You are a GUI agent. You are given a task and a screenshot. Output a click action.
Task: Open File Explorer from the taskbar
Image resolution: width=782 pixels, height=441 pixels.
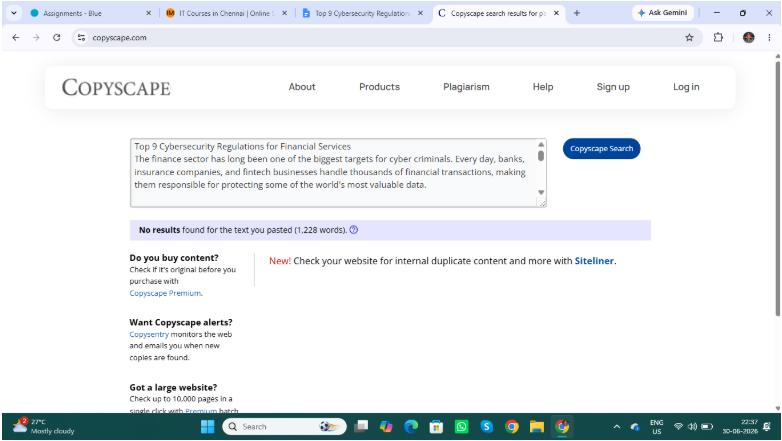coord(537,427)
